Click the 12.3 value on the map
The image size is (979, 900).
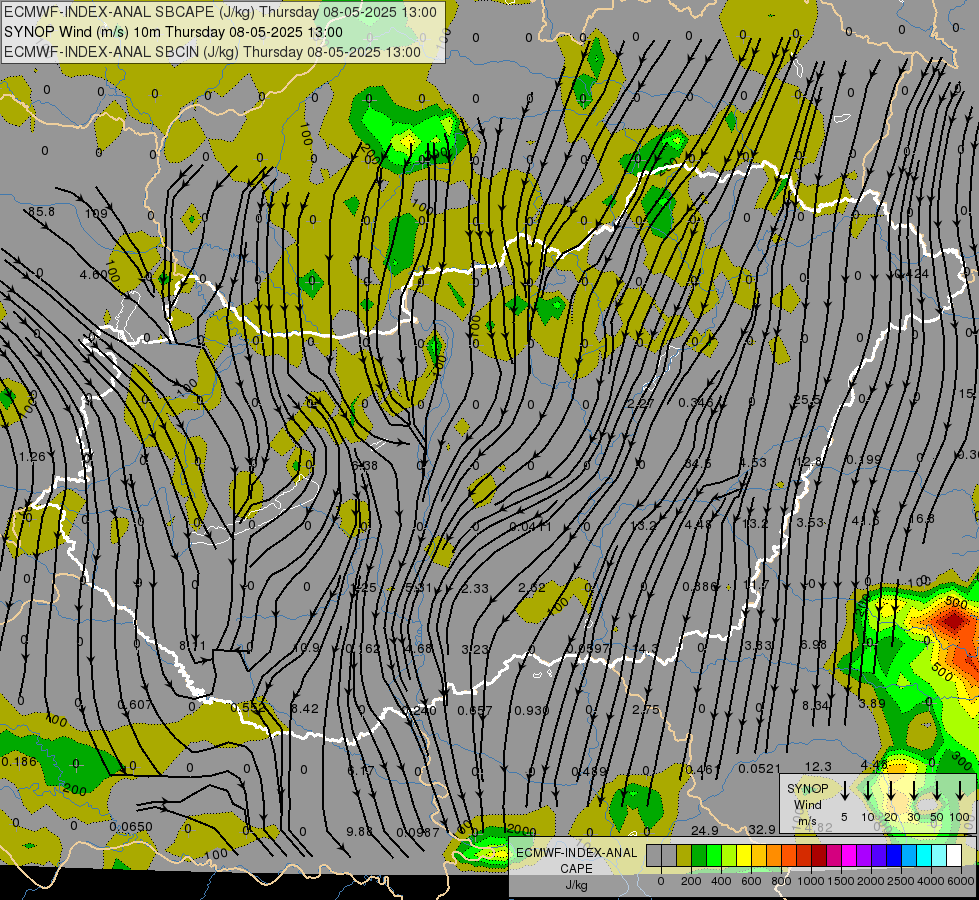[818, 766]
